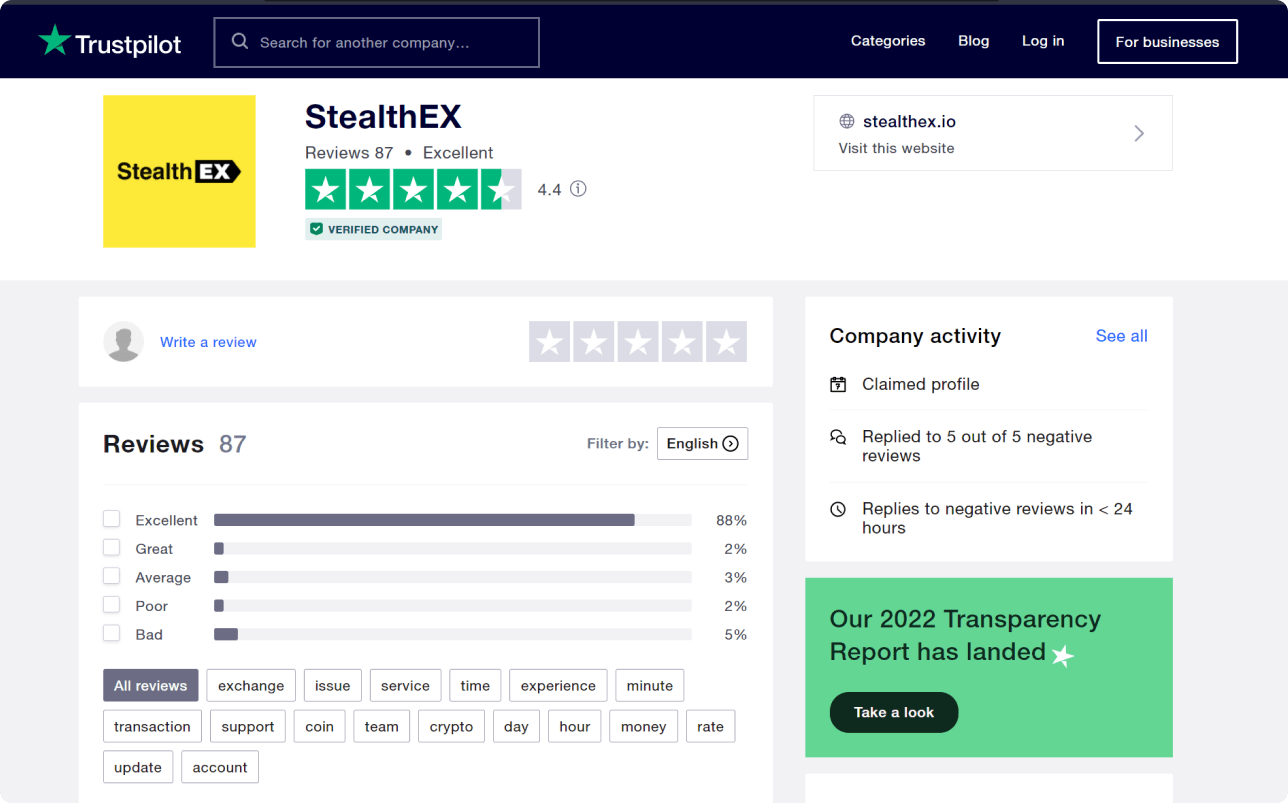Viewport: 1288px width, 803px height.
Task: Click the verified company checkmark badge
Action: pyautogui.click(x=373, y=229)
